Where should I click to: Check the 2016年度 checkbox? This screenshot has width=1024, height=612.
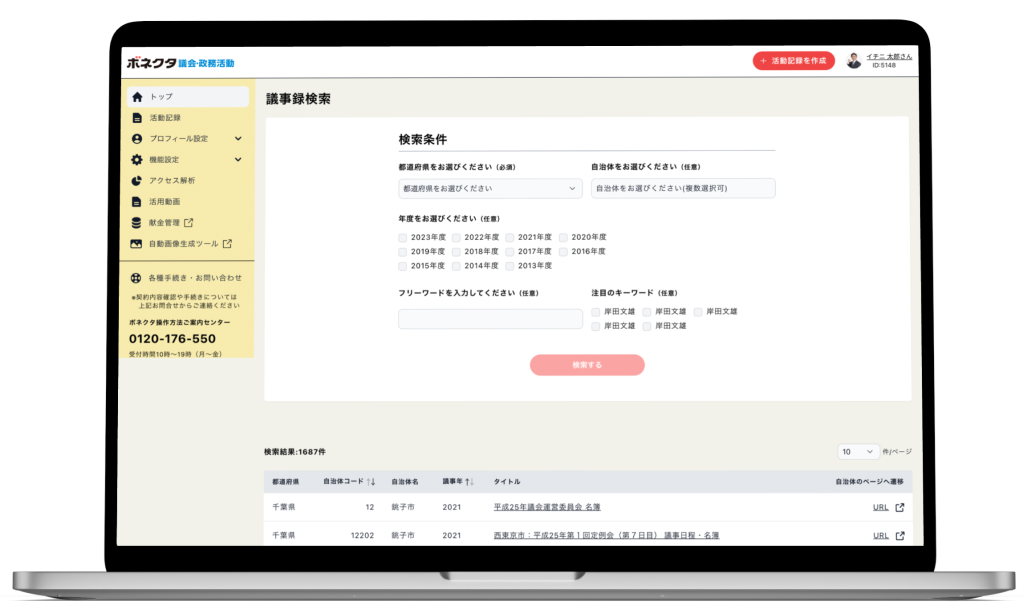tap(564, 252)
